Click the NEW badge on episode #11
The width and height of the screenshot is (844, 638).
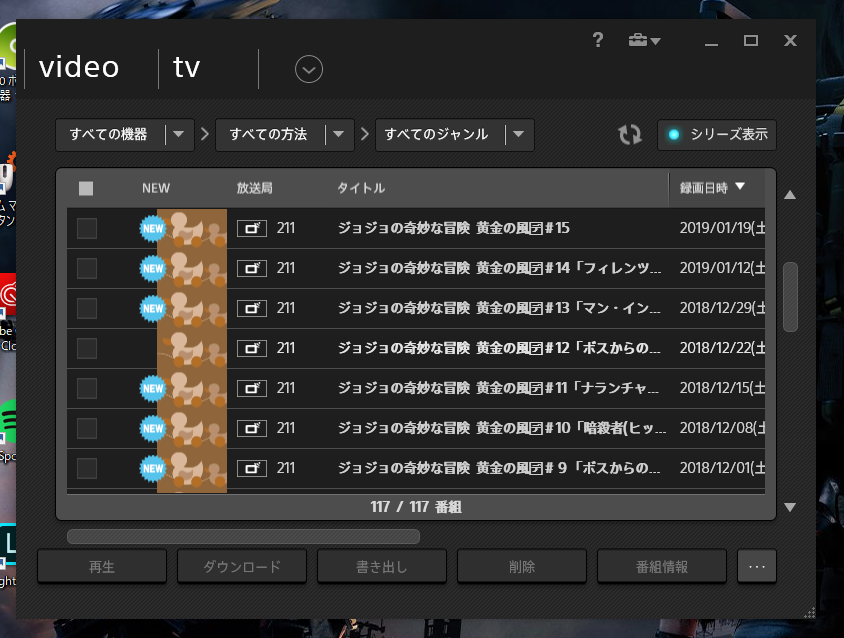153,388
